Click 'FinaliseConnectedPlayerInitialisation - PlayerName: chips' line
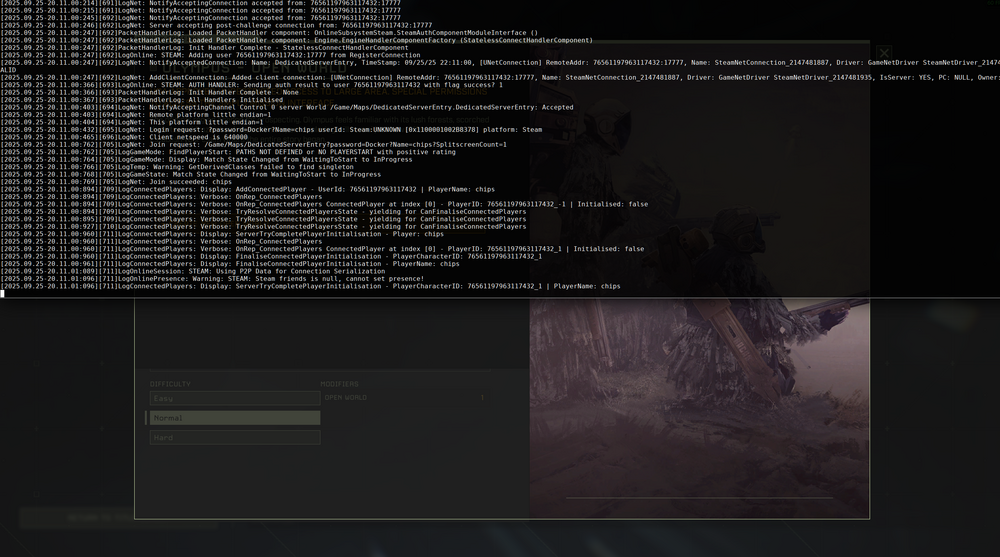Screen dimensions: 1000x557 [x=230, y=264]
